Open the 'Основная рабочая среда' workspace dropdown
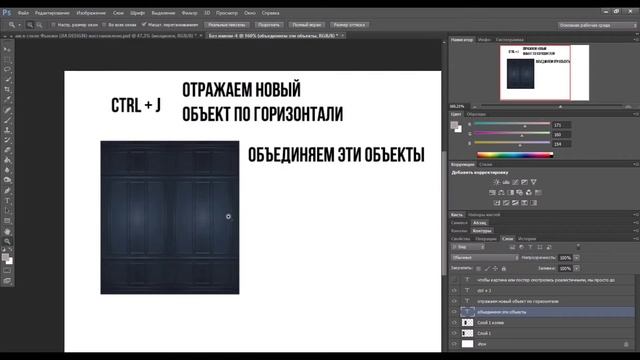 (597, 25)
